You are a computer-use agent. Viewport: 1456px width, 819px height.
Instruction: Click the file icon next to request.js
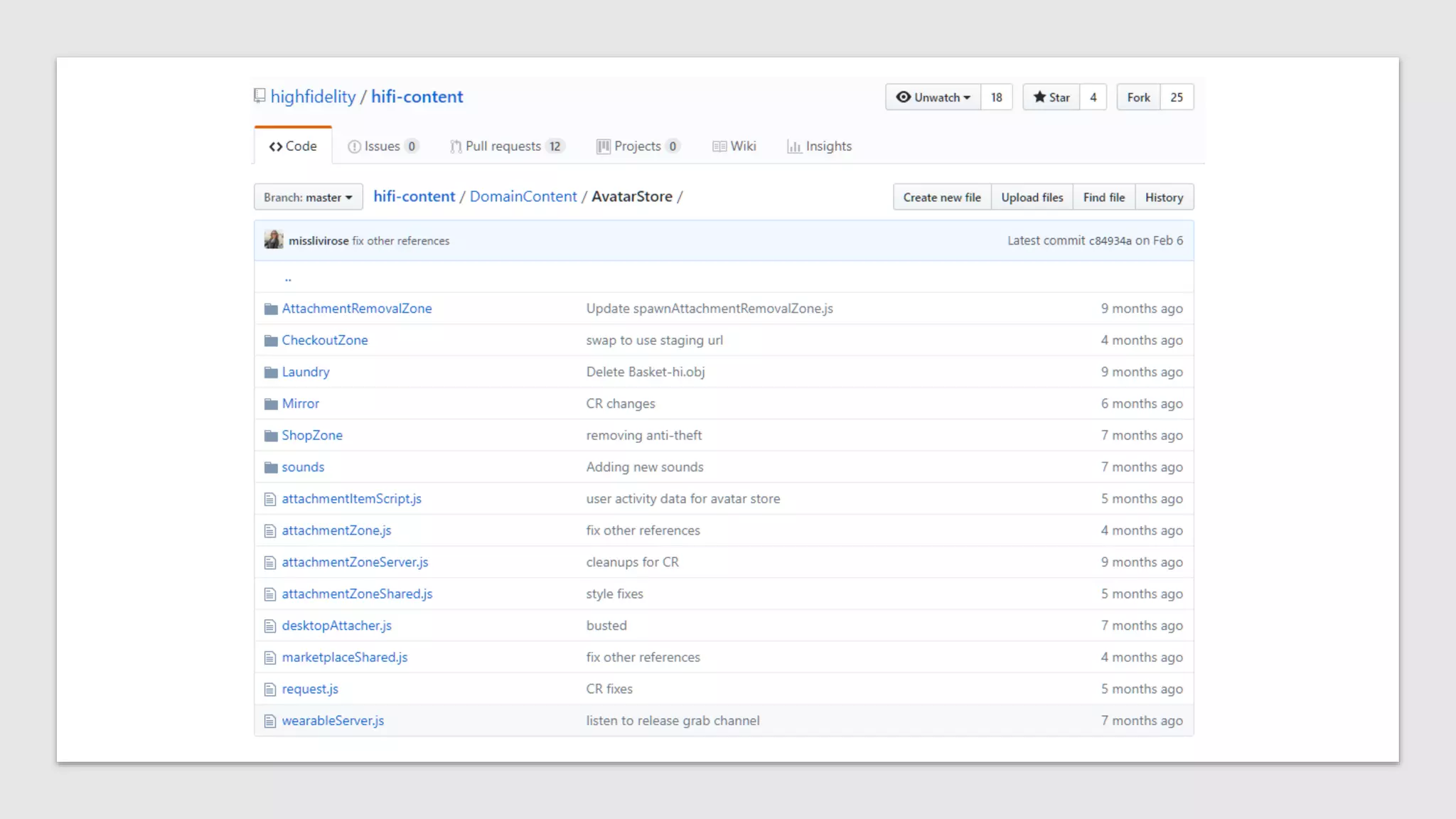pyautogui.click(x=269, y=689)
